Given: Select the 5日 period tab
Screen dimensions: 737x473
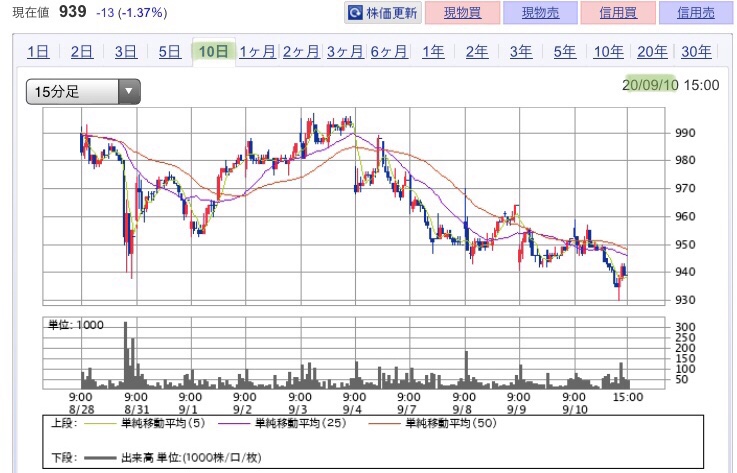Looking at the screenshot, I should coord(170,51).
